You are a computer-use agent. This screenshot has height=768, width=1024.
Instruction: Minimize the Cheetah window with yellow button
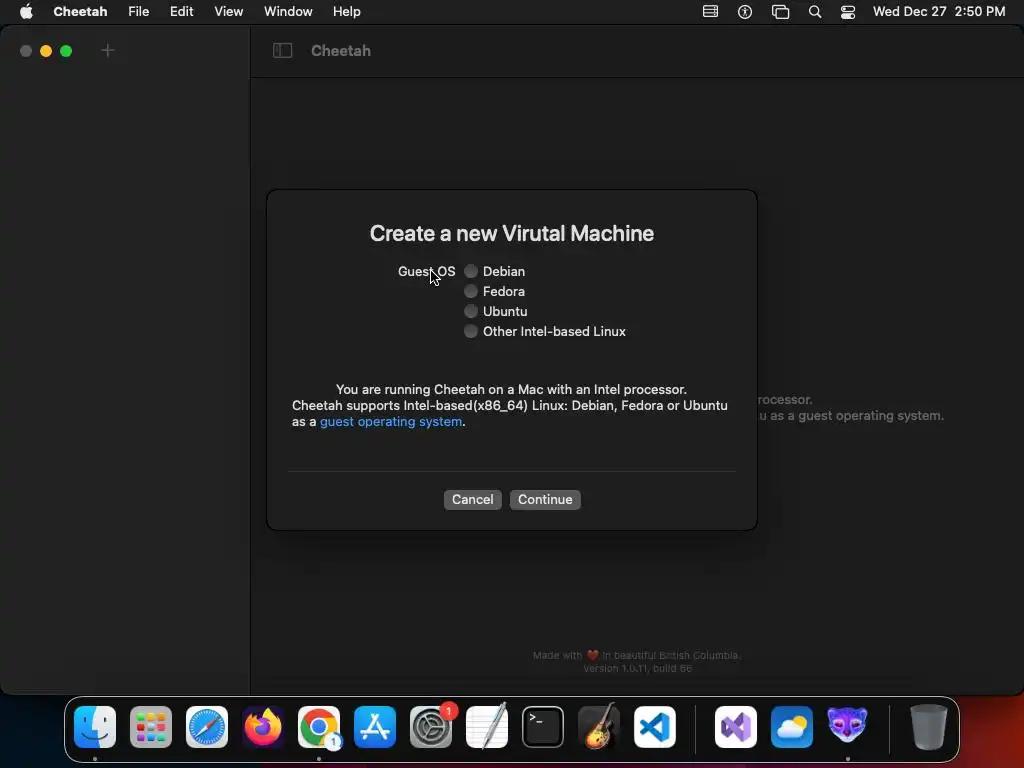(46, 51)
